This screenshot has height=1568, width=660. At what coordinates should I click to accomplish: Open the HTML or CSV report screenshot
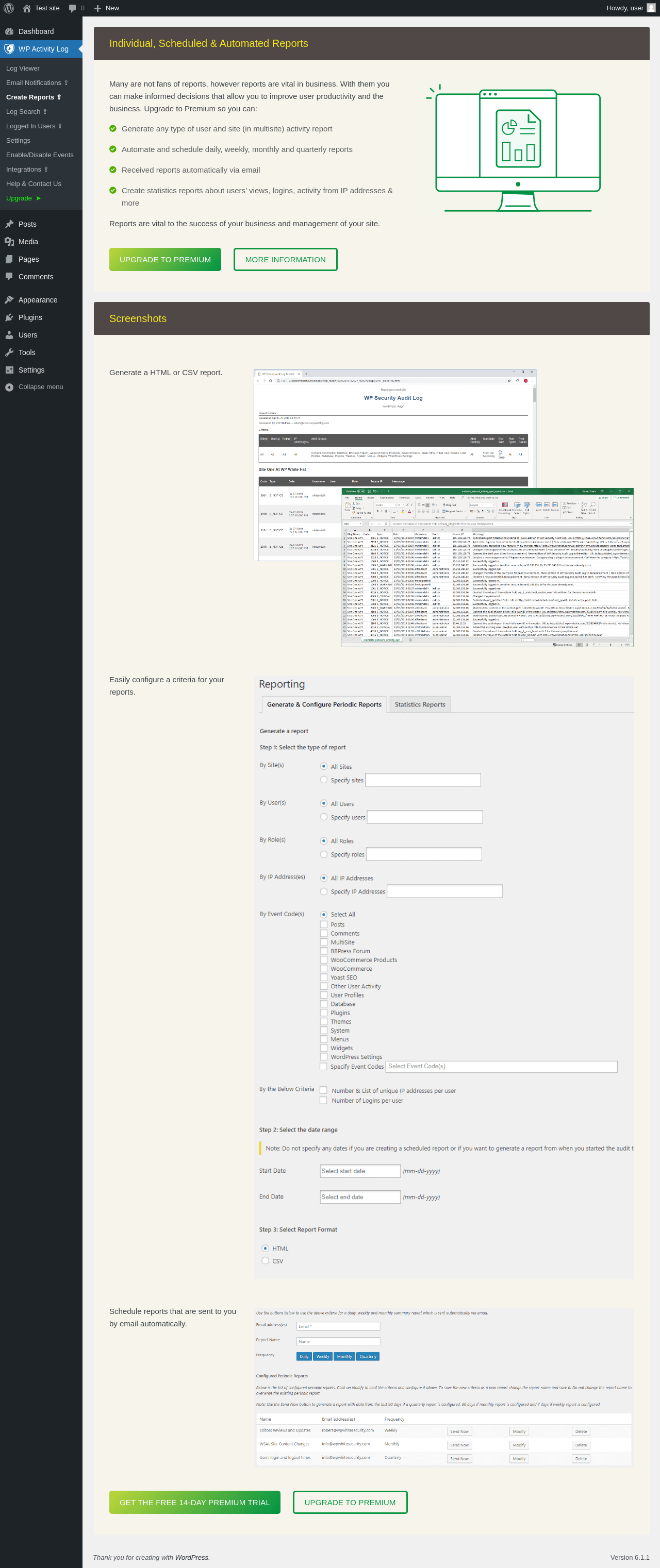pyautogui.click(x=443, y=508)
